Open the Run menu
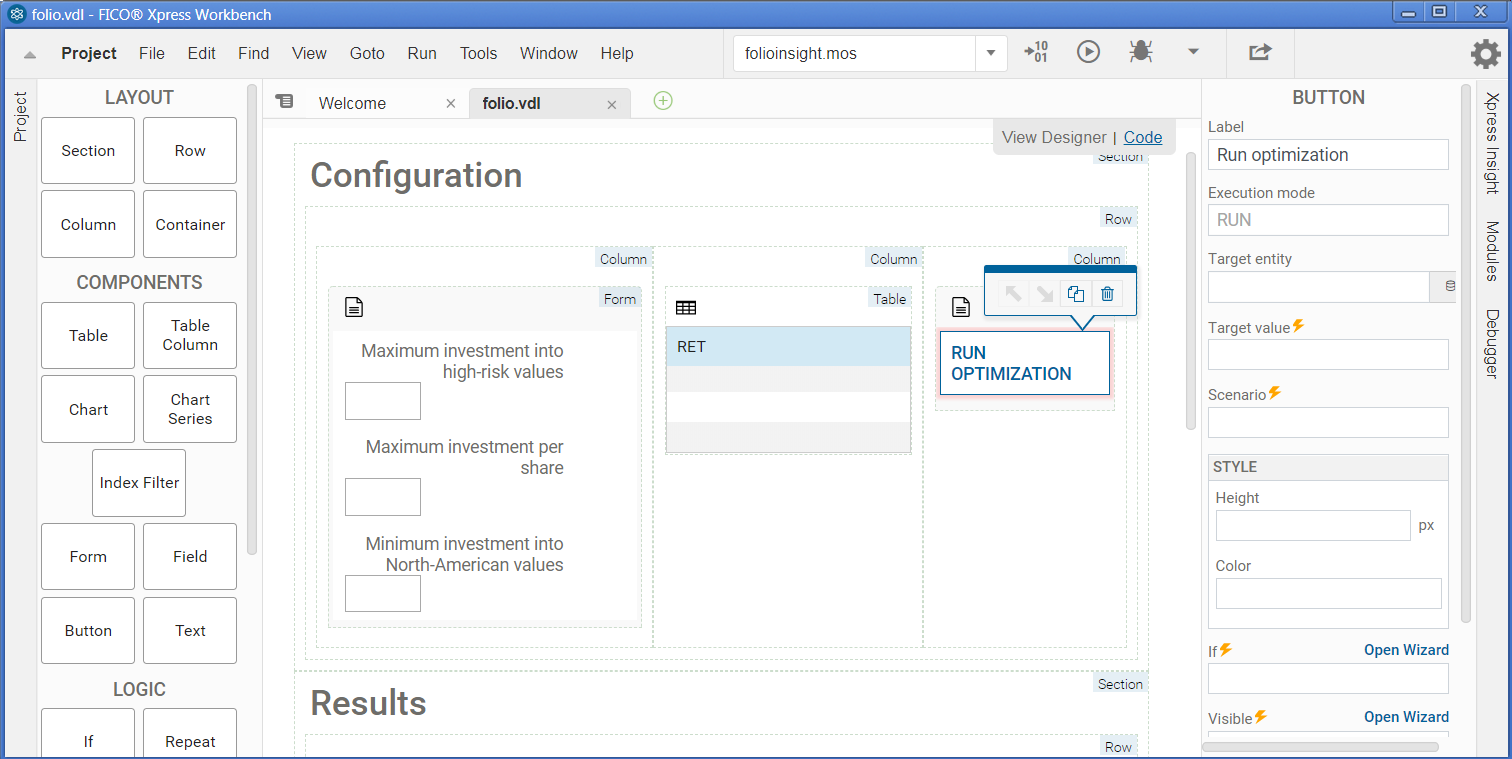The height and width of the screenshot is (759, 1512). click(422, 54)
